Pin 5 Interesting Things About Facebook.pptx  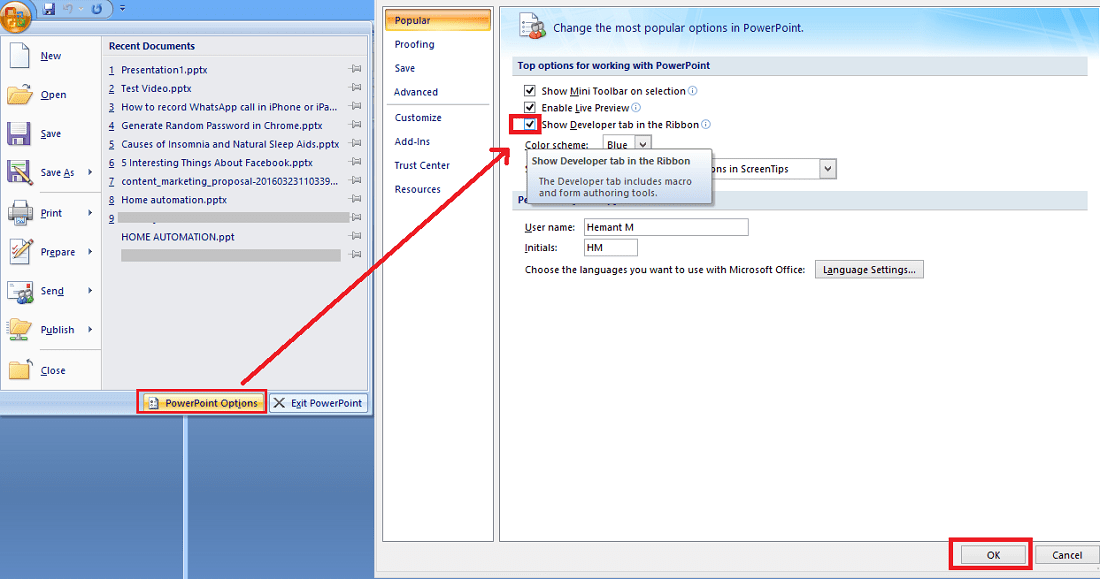click(356, 161)
